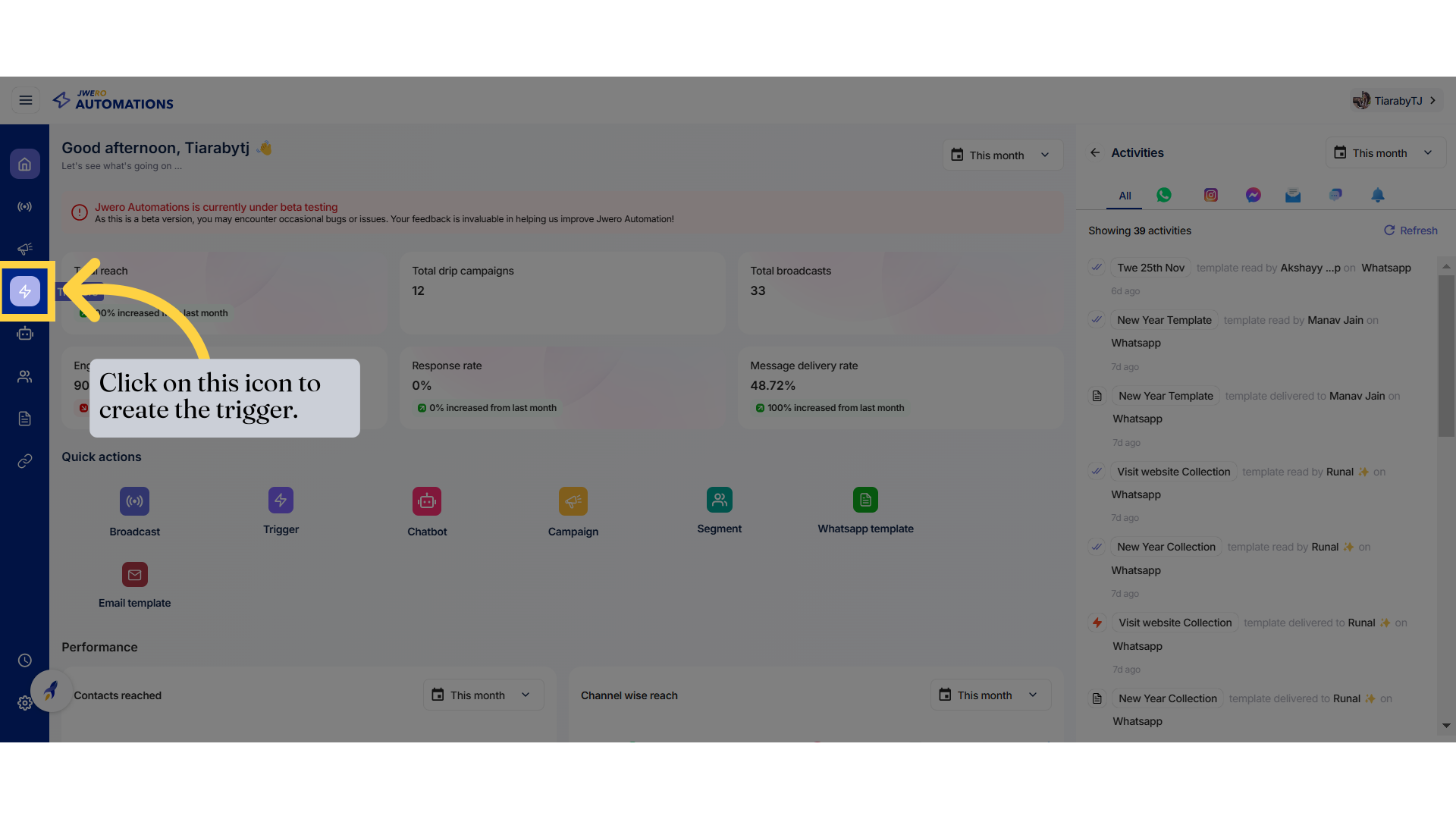Image resolution: width=1456 pixels, height=819 pixels.
Task: Click the highlighted Trigger sidebar icon
Action: [25, 291]
